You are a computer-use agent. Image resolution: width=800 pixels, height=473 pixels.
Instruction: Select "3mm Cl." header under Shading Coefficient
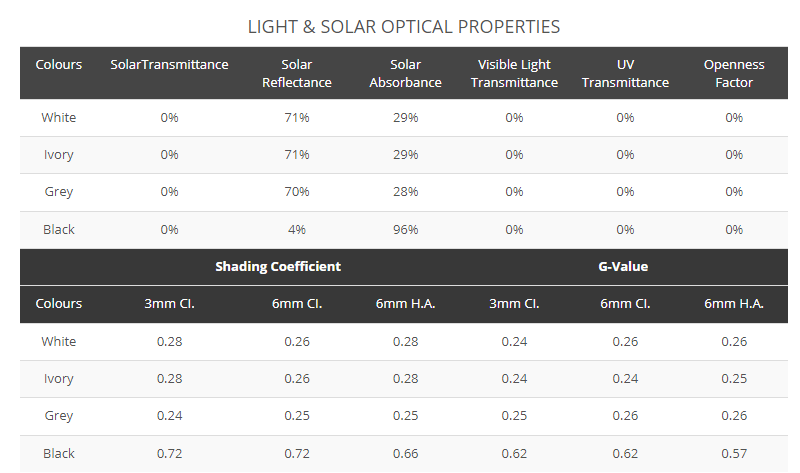pos(169,304)
